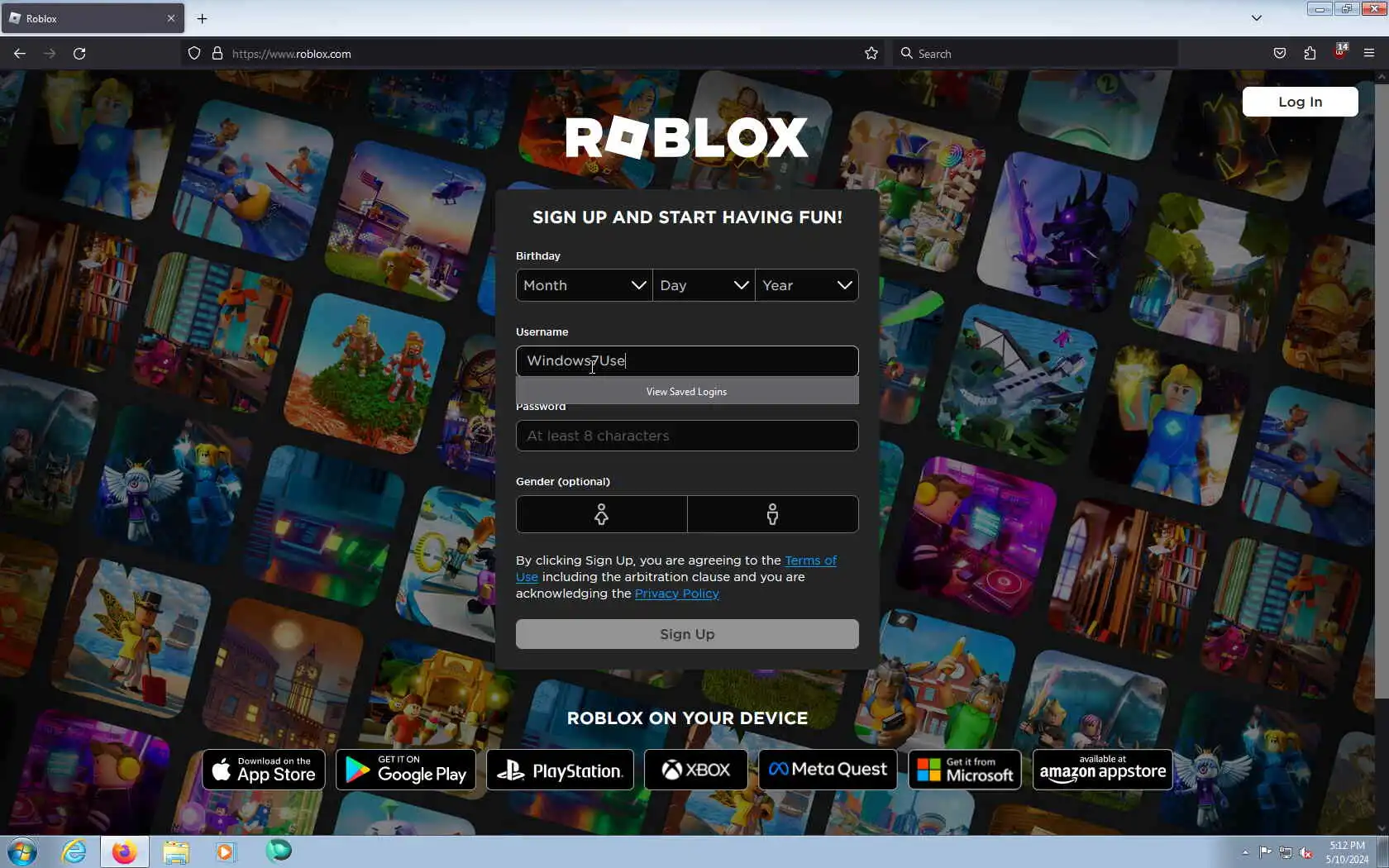Show hidden system tray icons
The image size is (1389, 868).
pyautogui.click(x=1245, y=852)
